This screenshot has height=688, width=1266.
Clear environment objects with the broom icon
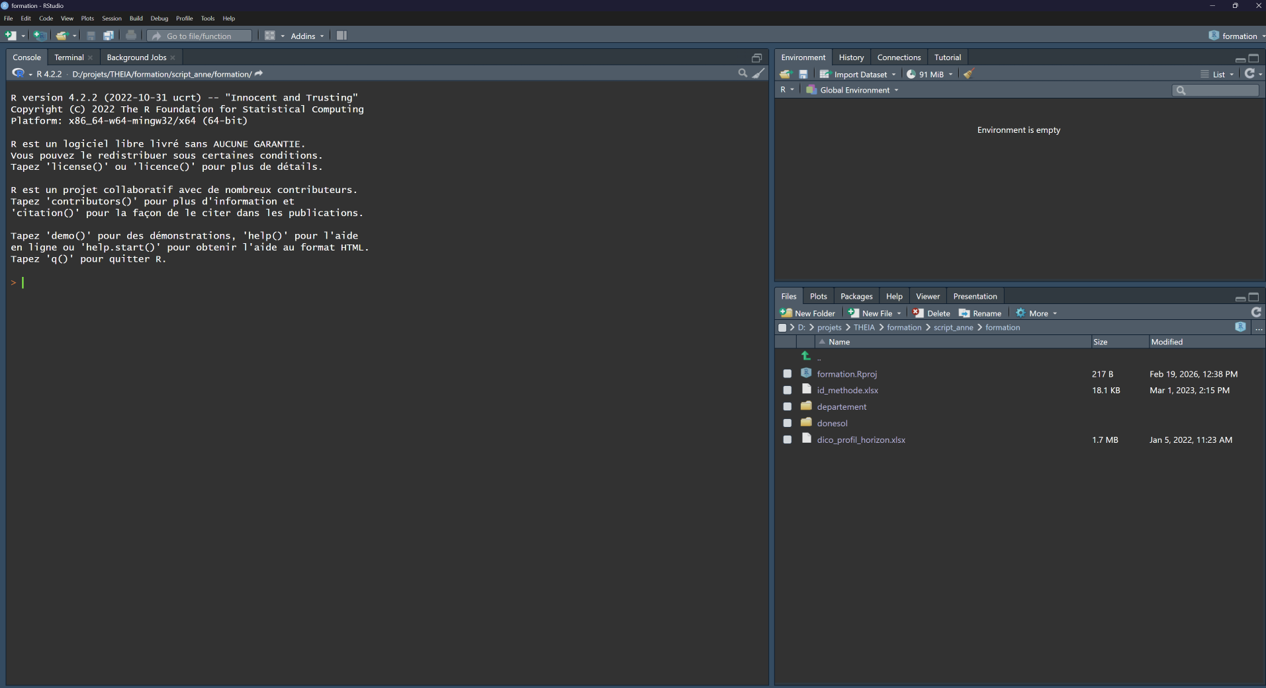tap(968, 74)
